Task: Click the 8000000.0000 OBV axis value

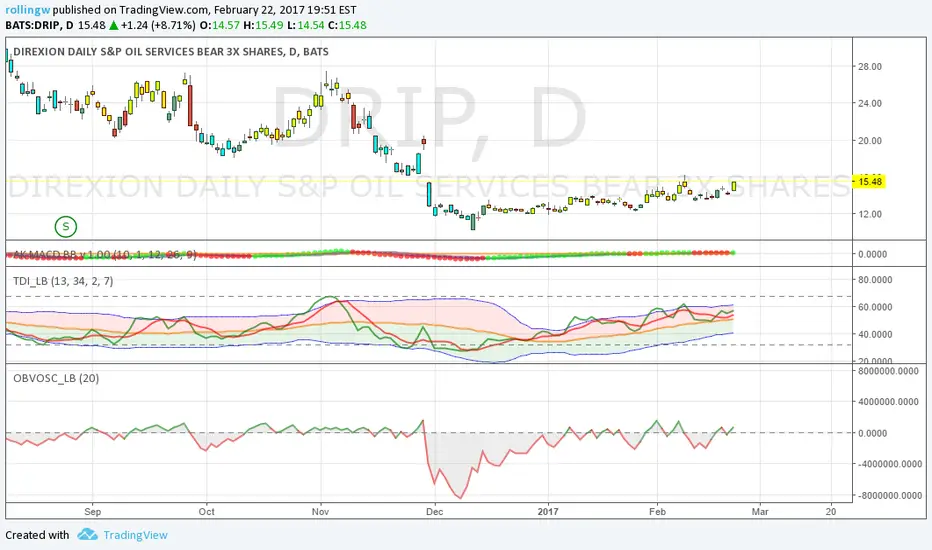Action: [889, 371]
